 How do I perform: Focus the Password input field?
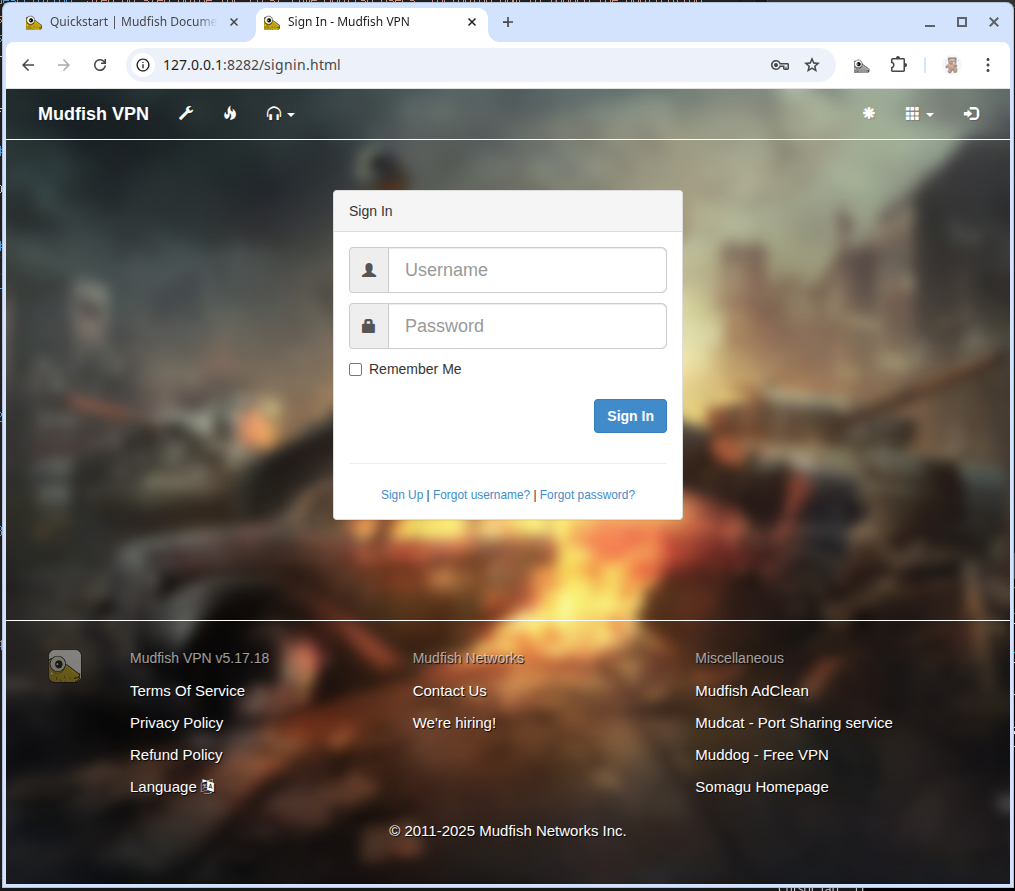(527, 326)
